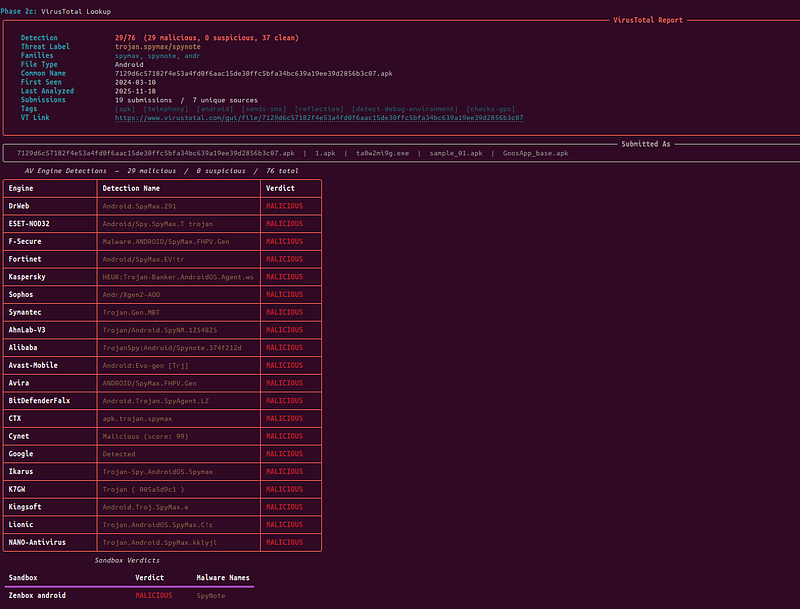Screen dimensions: 800x609
Task: Select the Avast-Mobile engine name
Action: point(33,365)
